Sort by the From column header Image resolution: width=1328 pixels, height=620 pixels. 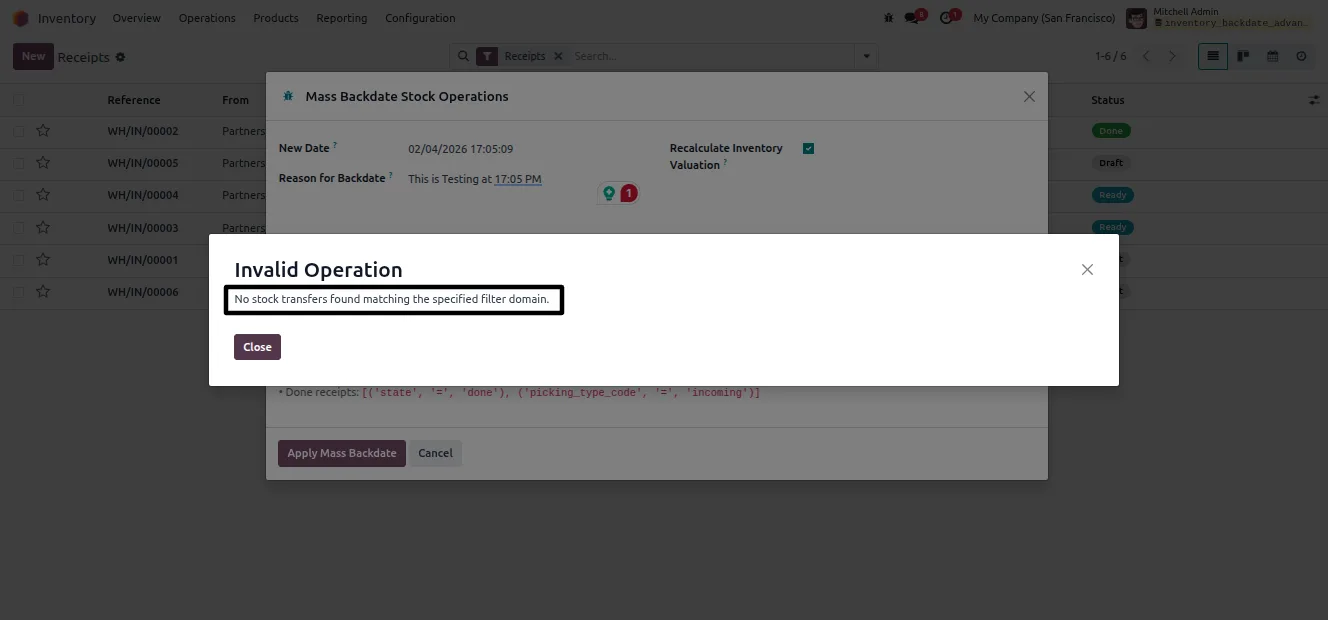click(x=235, y=100)
